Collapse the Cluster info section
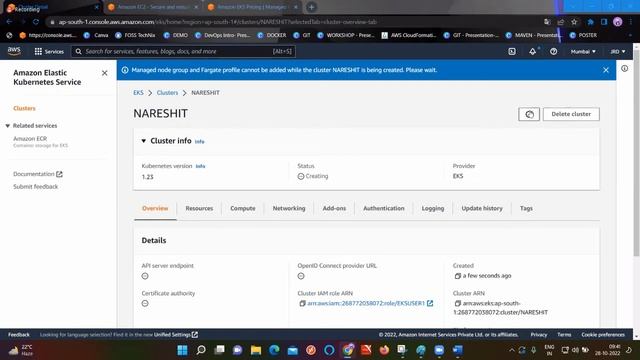This screenshot has width=640, height=360. pos(144,141)
